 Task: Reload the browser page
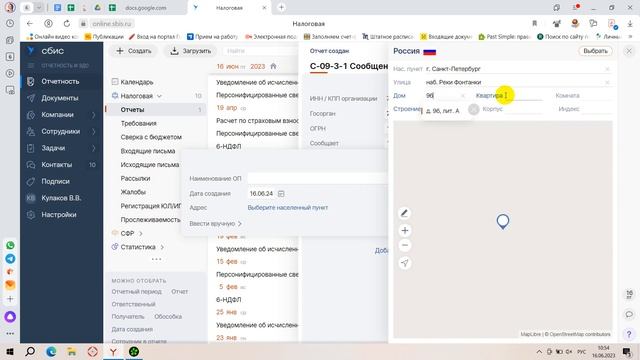67,24
